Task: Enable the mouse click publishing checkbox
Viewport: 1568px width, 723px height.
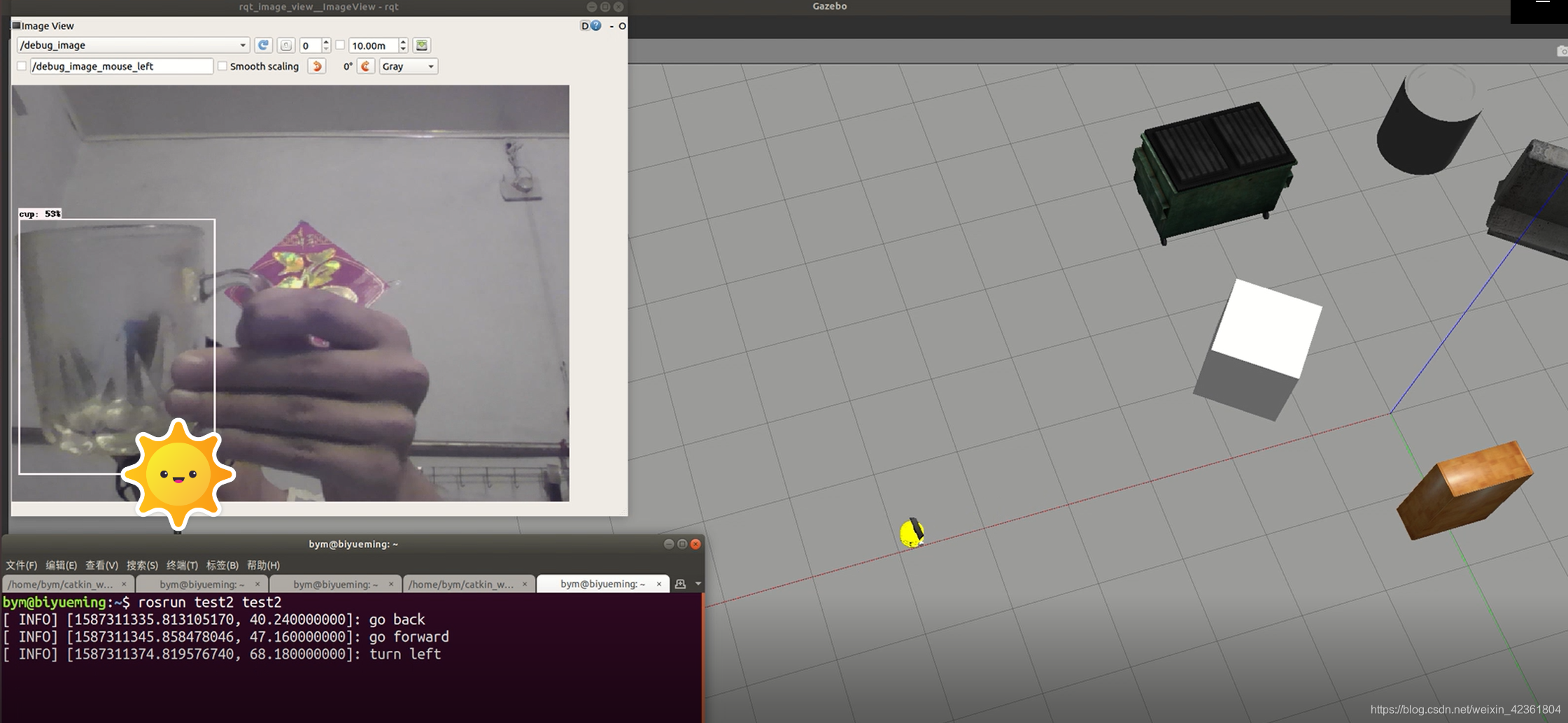Action: [22, 66]
